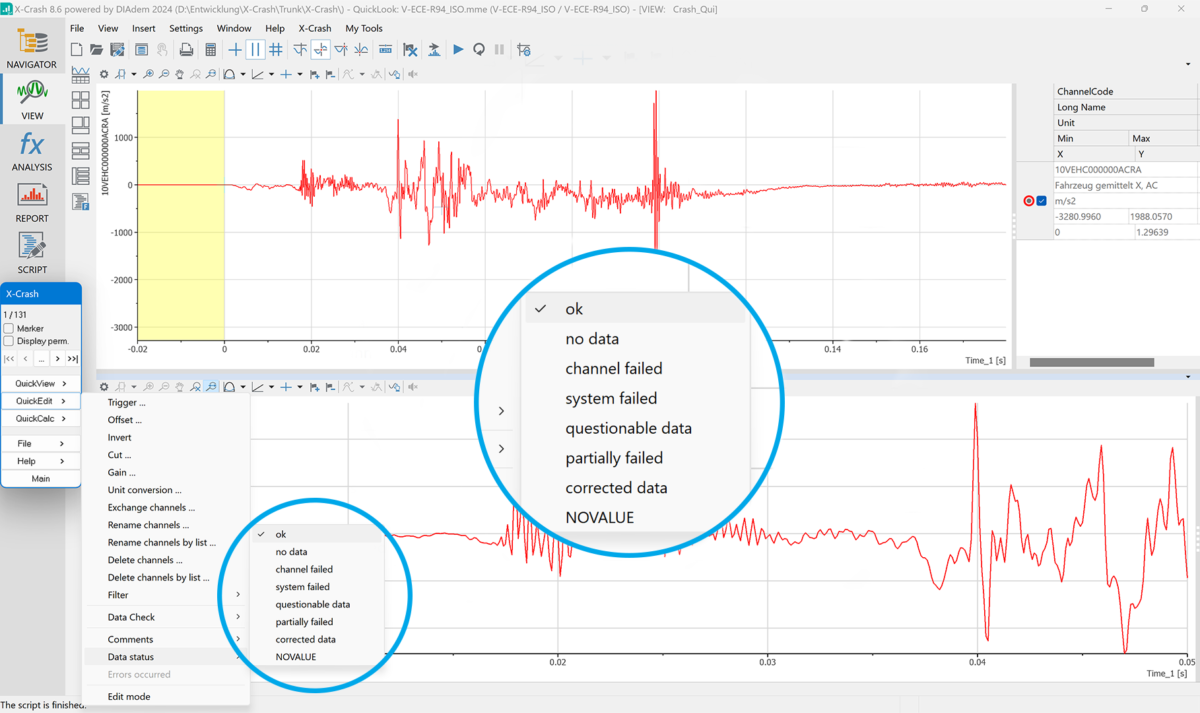Click the Print icon in the main toolbar
The height and width of the screenshot is (713, 1200).
(x=186, y=49)
